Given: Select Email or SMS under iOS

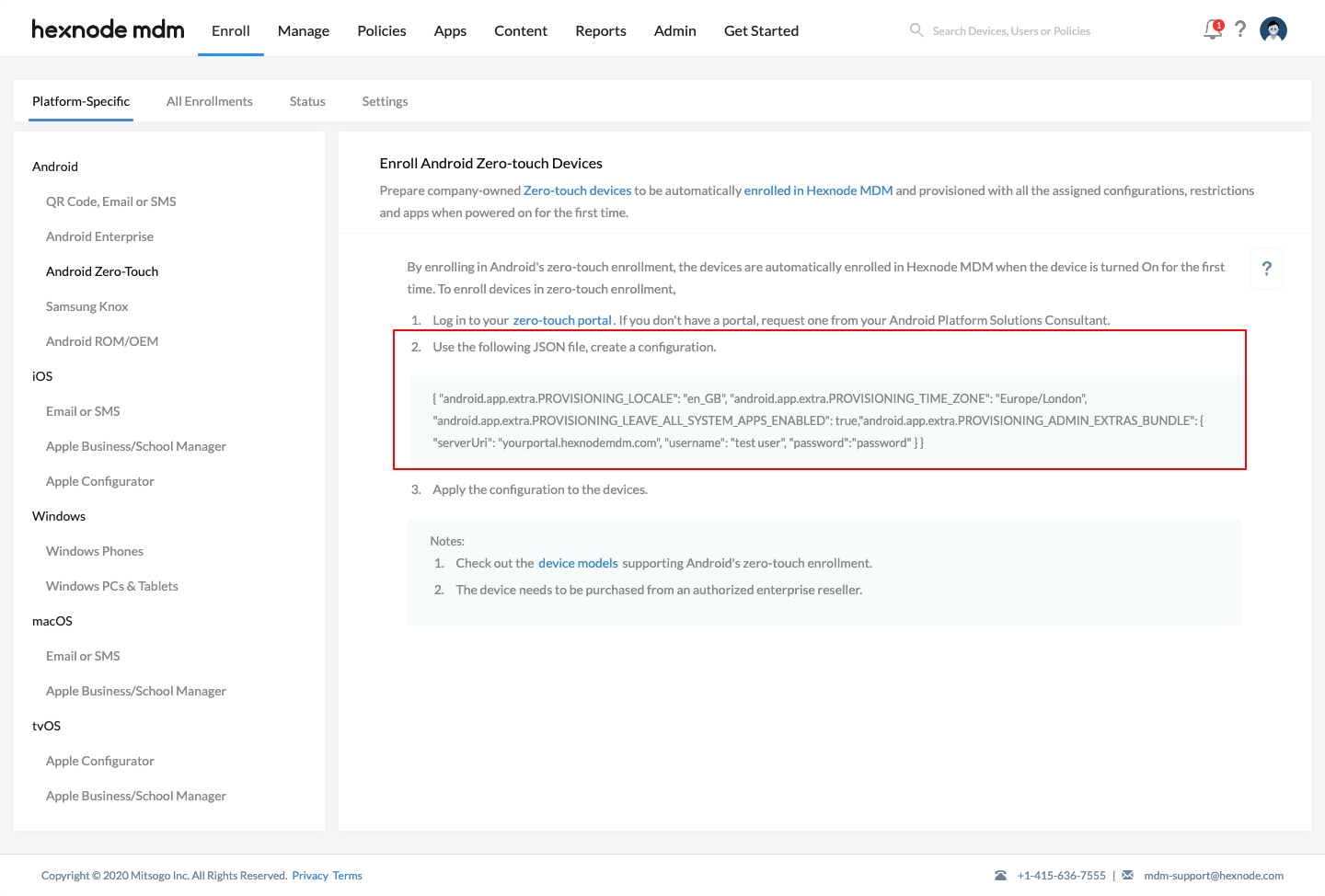Looking at the screenshot, I should click(x=83, y=411).
